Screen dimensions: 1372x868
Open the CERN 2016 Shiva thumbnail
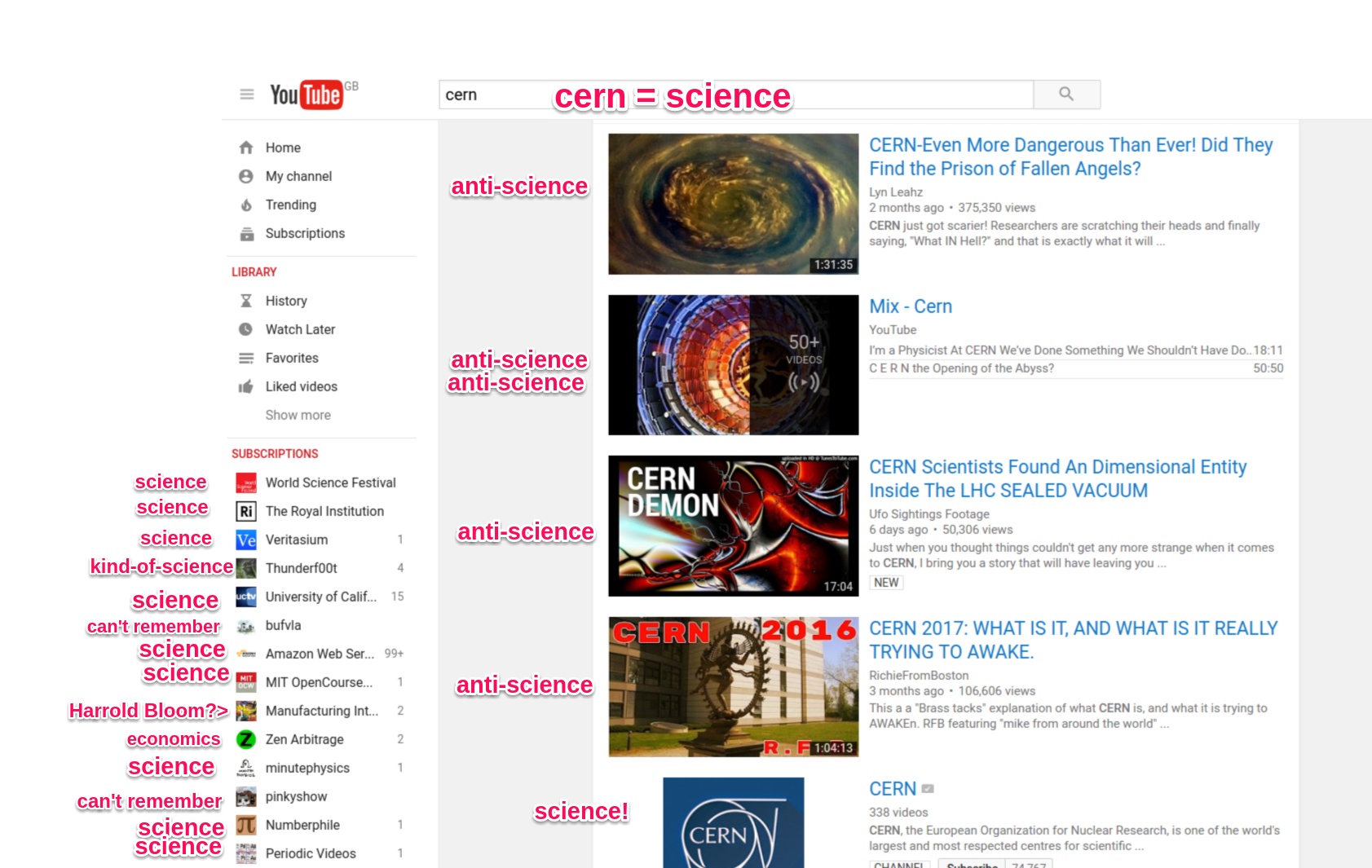click(x=734, y=687)
